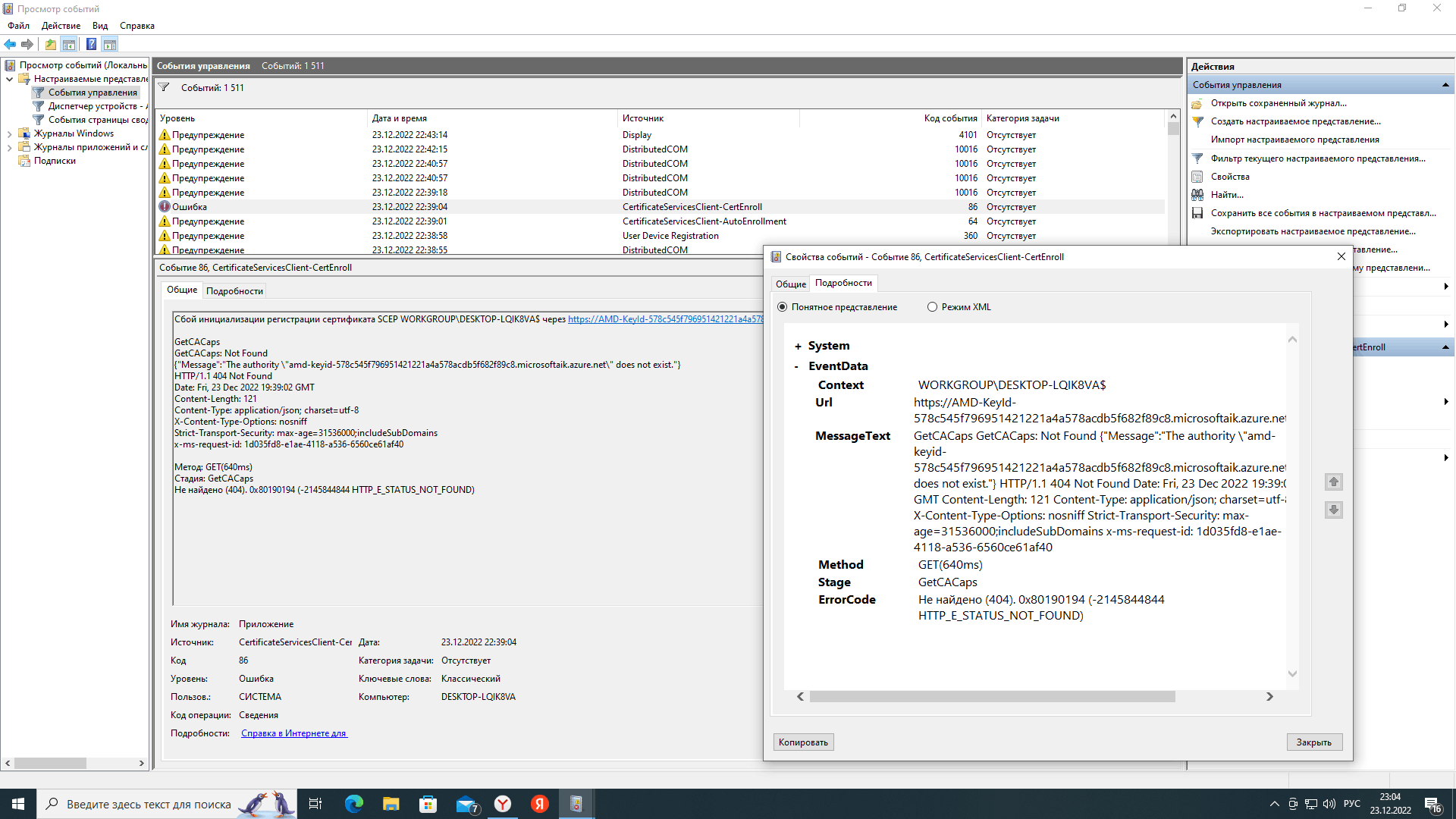Toggle the Action pane toolbar icon

[x=110, y=44]
